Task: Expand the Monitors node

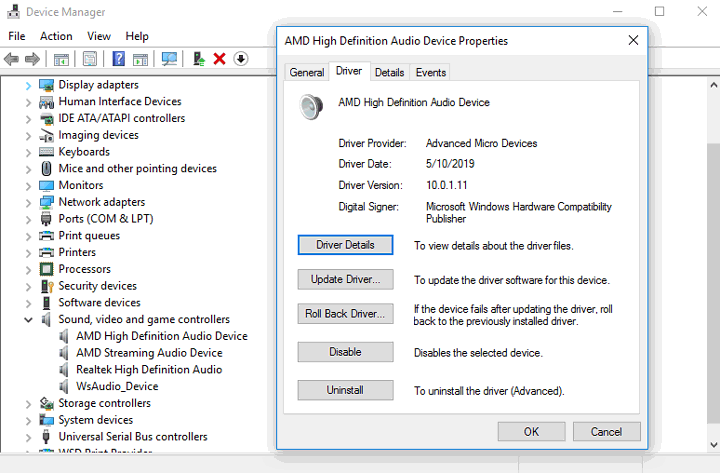Action: point(28,186)
